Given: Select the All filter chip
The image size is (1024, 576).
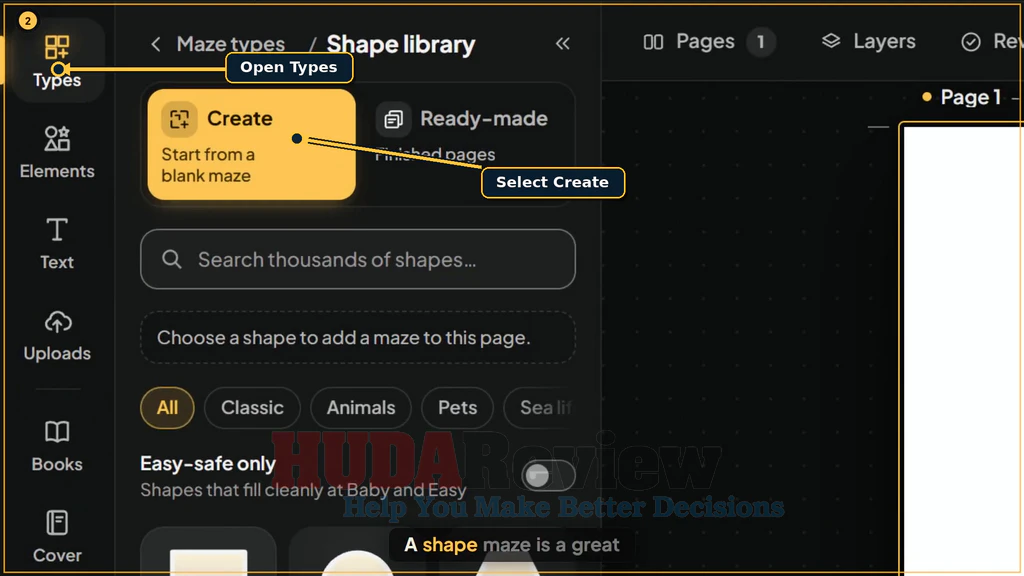Looking at the screenshot, I should (167, 408).
